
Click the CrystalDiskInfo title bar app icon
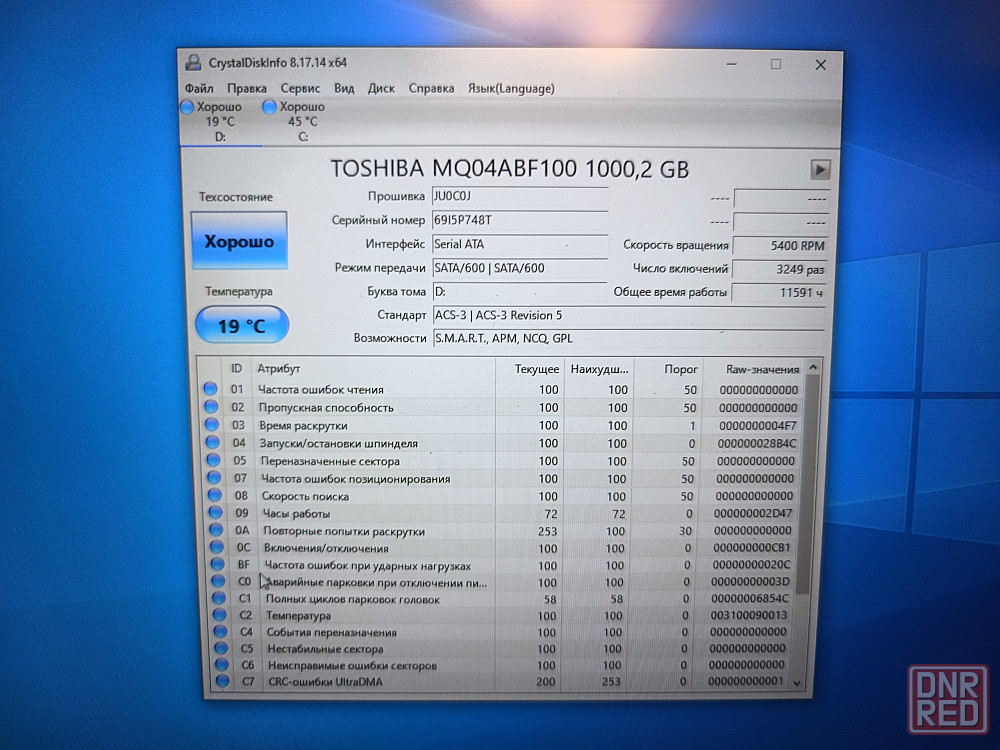(x=192, y=63)
